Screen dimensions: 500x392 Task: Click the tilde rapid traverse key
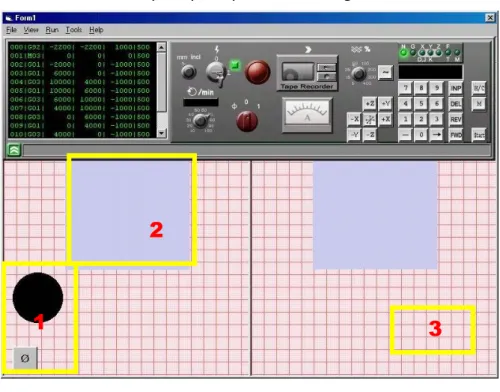point(385,72)
